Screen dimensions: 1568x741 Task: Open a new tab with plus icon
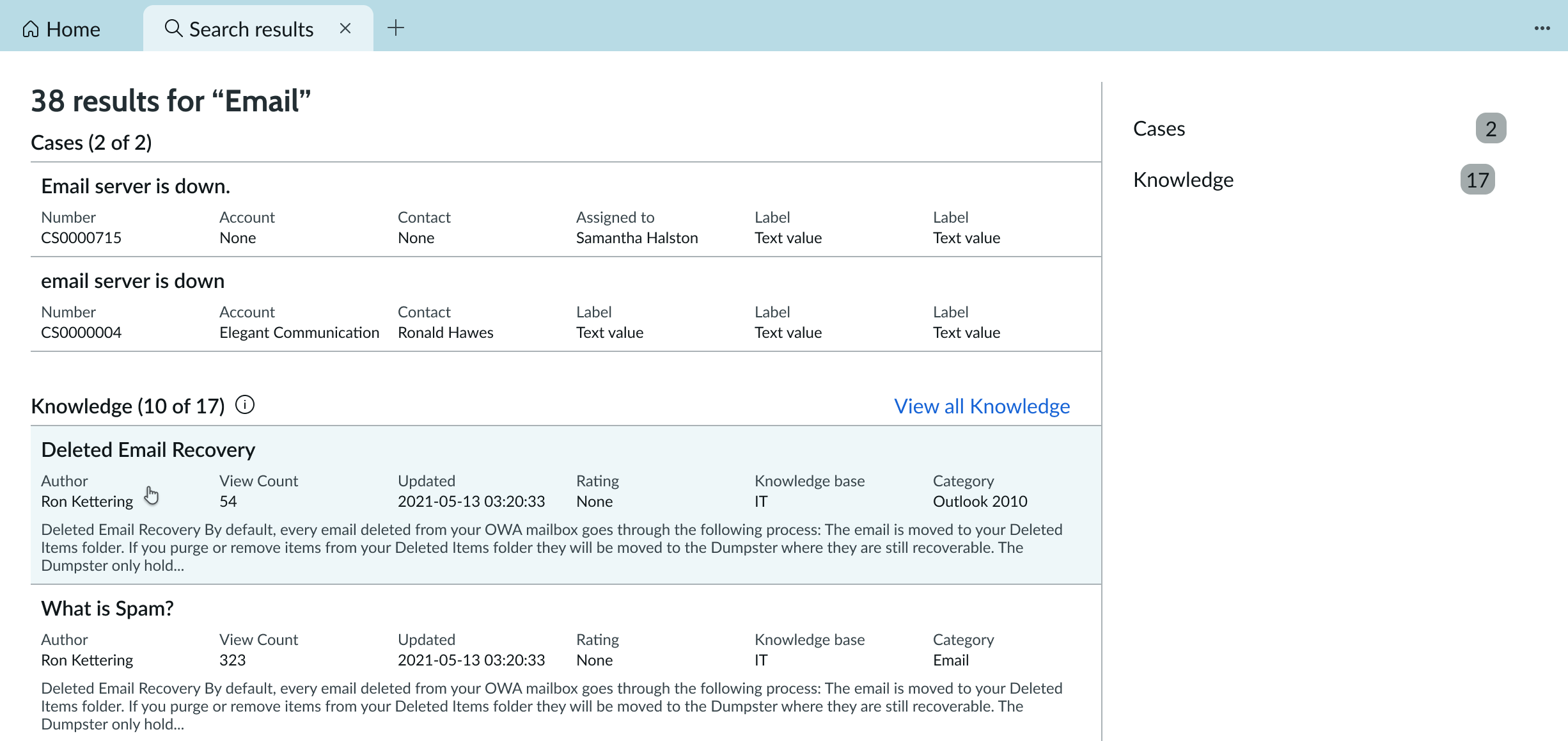point(396,28)
